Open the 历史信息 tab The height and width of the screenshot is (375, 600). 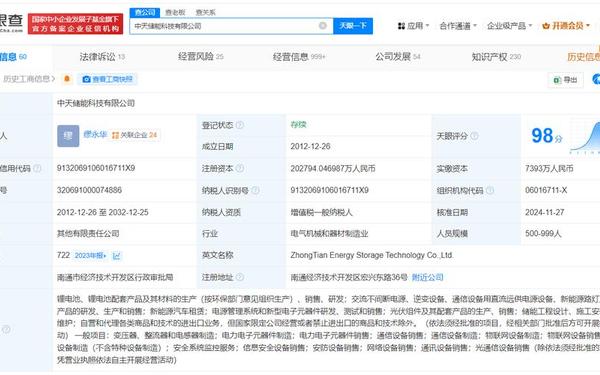click(x=583, y=57)
